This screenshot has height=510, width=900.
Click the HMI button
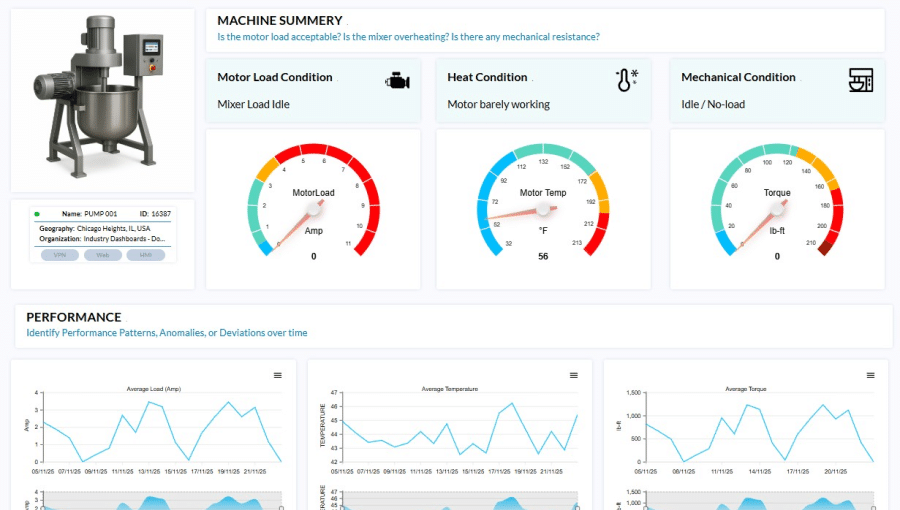146,255
